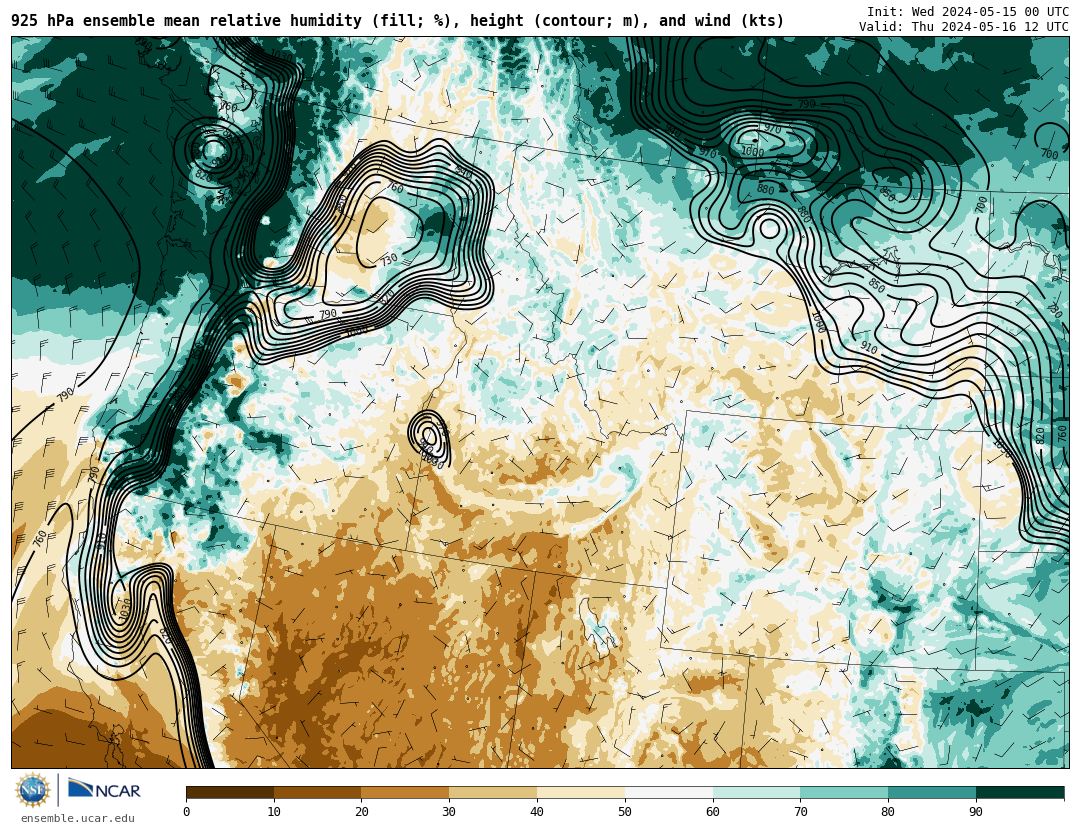Click the colorbar tick label 60
Screen dimensions: 1080x831
[713, 812]
